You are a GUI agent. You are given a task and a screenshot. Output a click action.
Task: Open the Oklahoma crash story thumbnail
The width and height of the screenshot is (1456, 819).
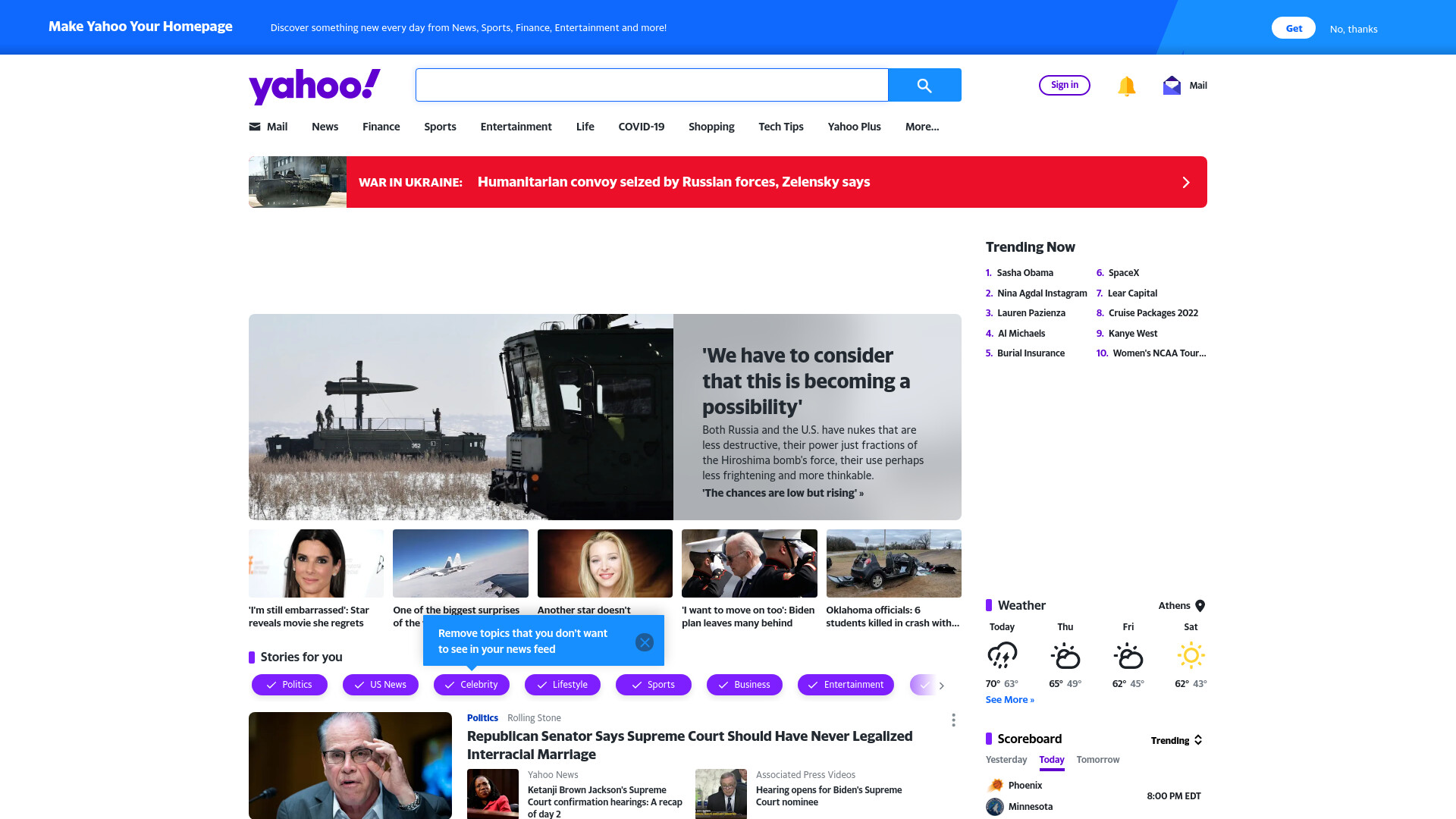[x=893, y=563]
